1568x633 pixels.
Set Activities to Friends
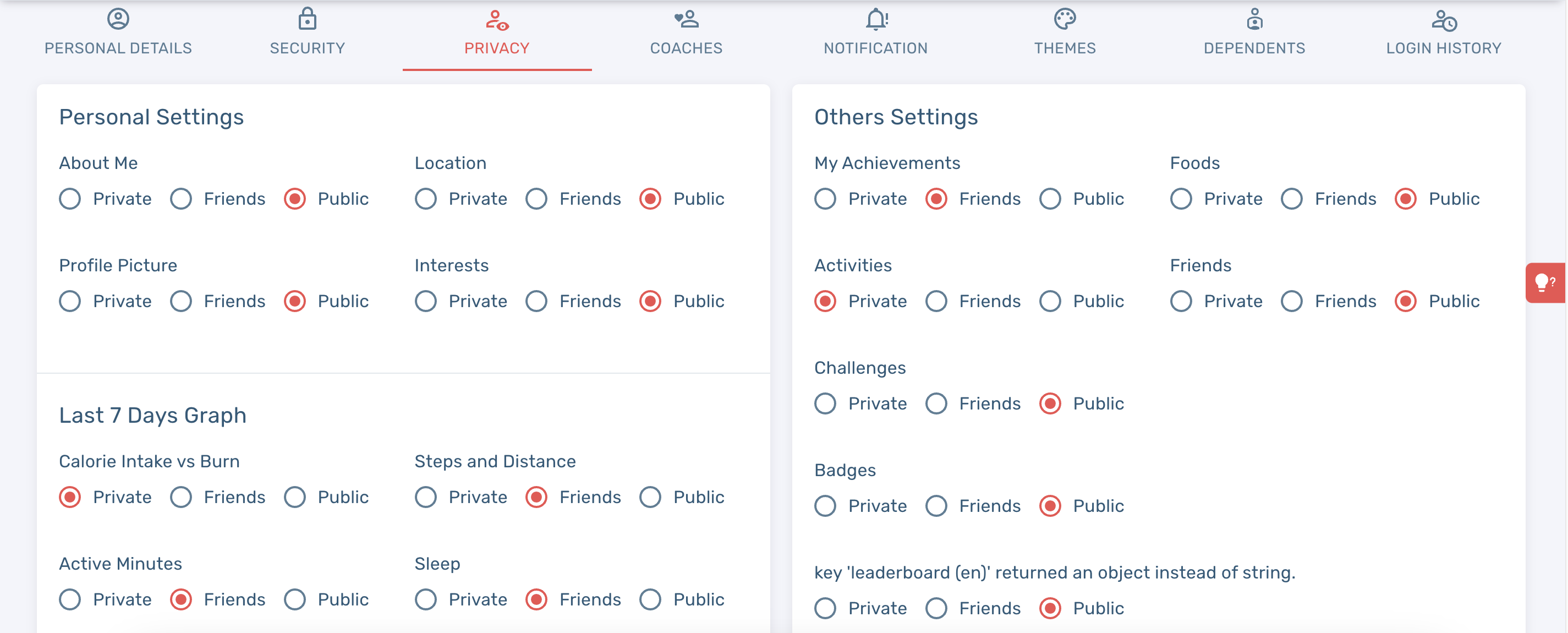pyautogui.click(x=936, y=301)
